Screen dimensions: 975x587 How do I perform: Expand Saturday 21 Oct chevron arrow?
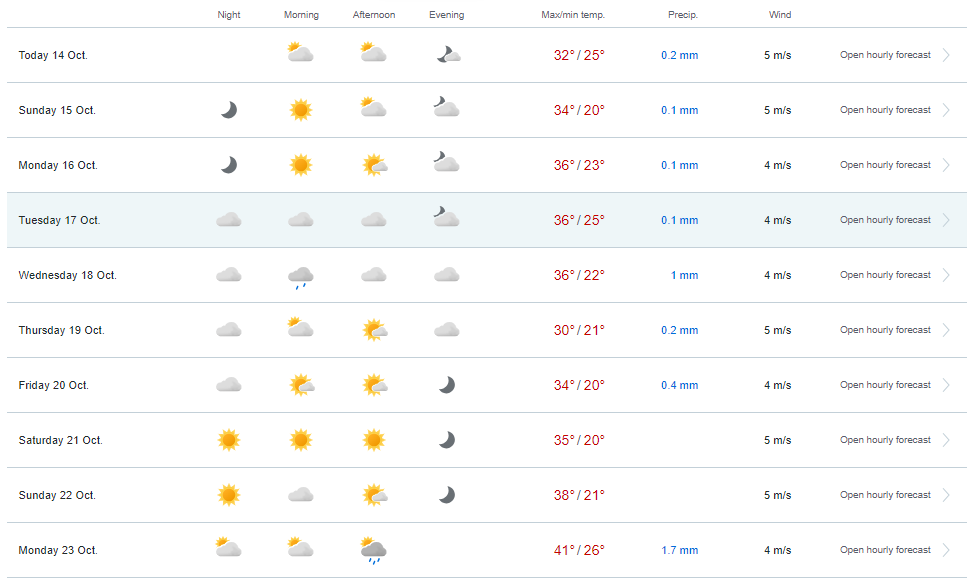pos(946,440)
